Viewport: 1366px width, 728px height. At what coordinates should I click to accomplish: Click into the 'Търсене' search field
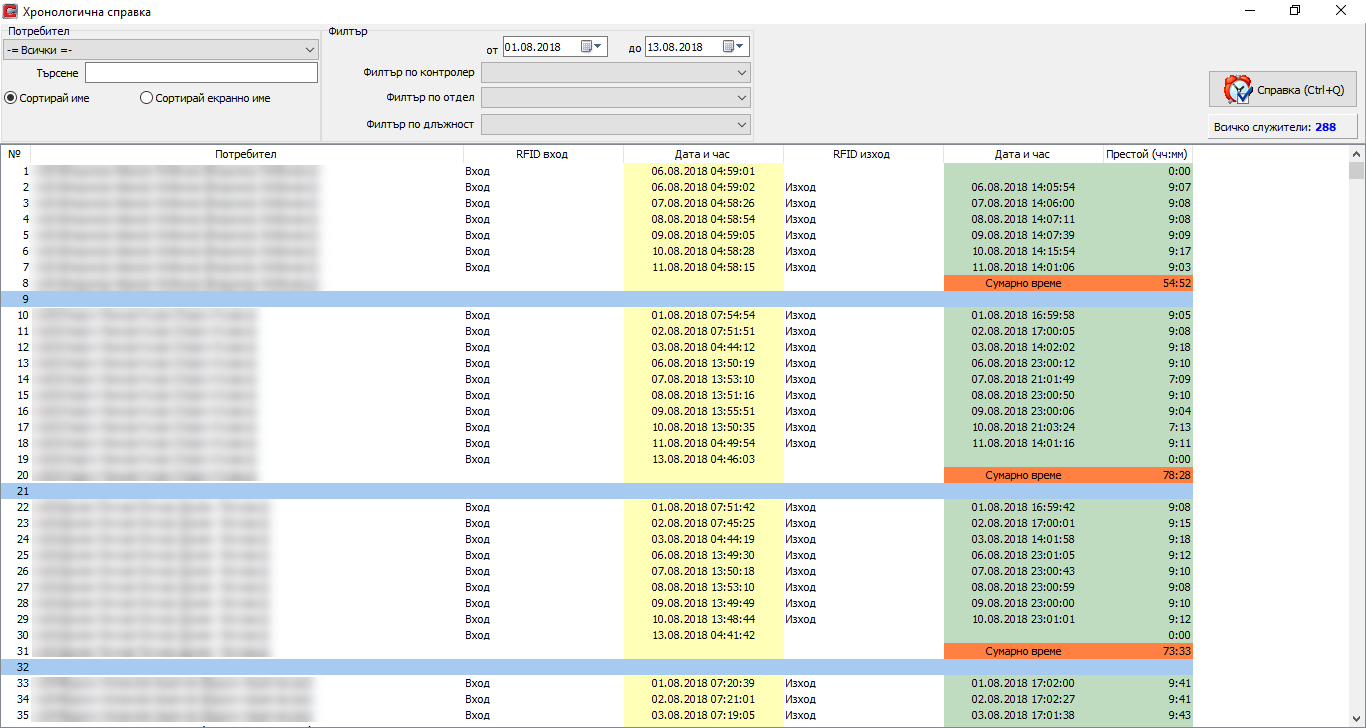click(201, 73)
